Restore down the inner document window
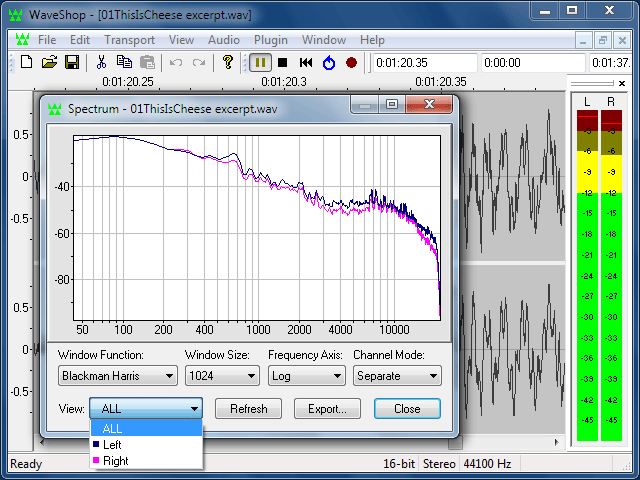Image resolution: width=640 pixels, height=480 pixels. coord(602,40)
